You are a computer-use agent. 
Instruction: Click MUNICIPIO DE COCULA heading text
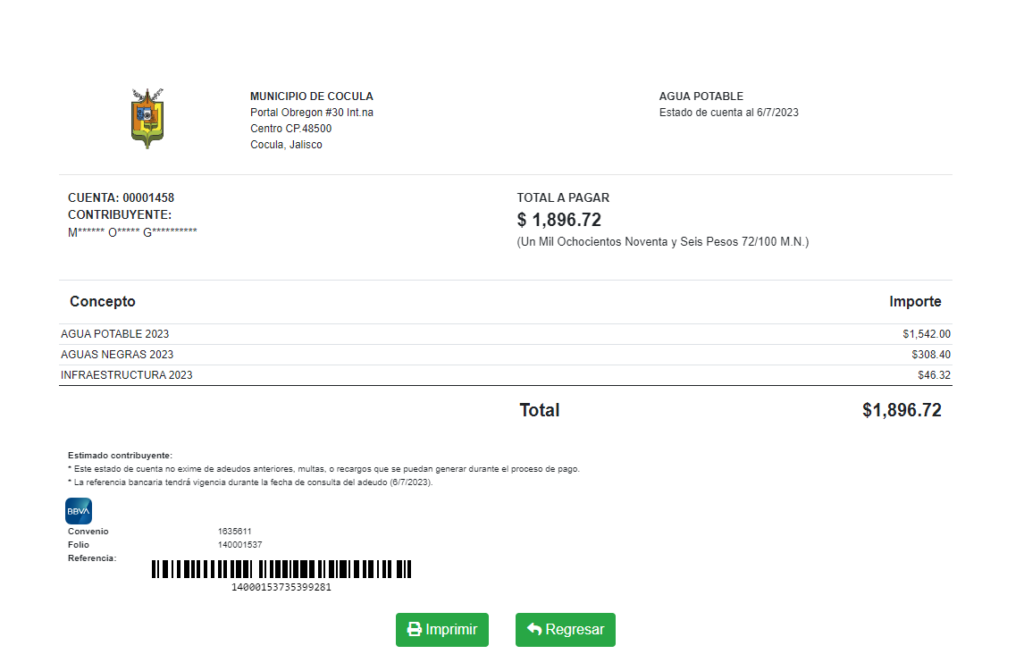coord(311,97)
